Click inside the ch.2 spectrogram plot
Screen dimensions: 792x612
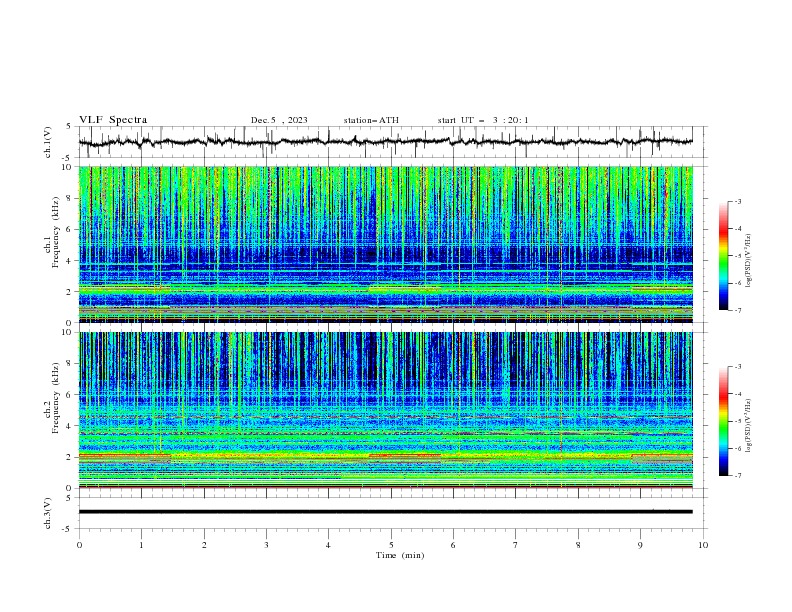click(x=385, y=410)
